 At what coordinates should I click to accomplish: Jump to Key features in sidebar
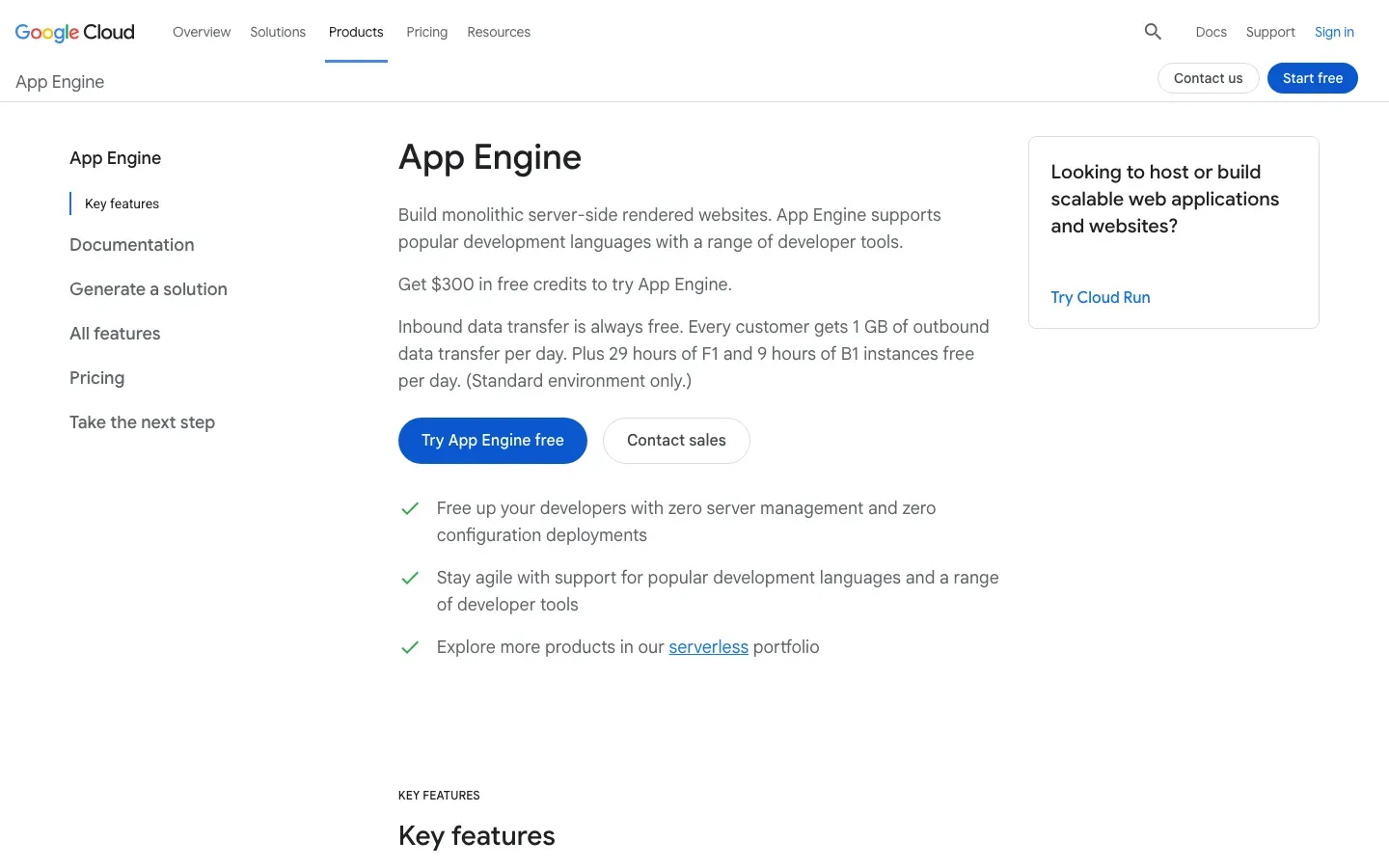(122, 203)
